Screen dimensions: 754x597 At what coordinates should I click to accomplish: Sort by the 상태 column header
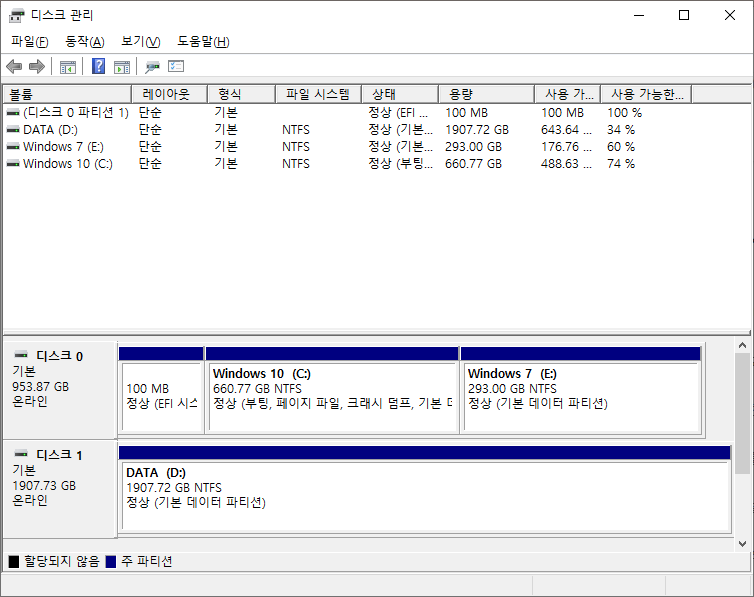click(400, 94)
